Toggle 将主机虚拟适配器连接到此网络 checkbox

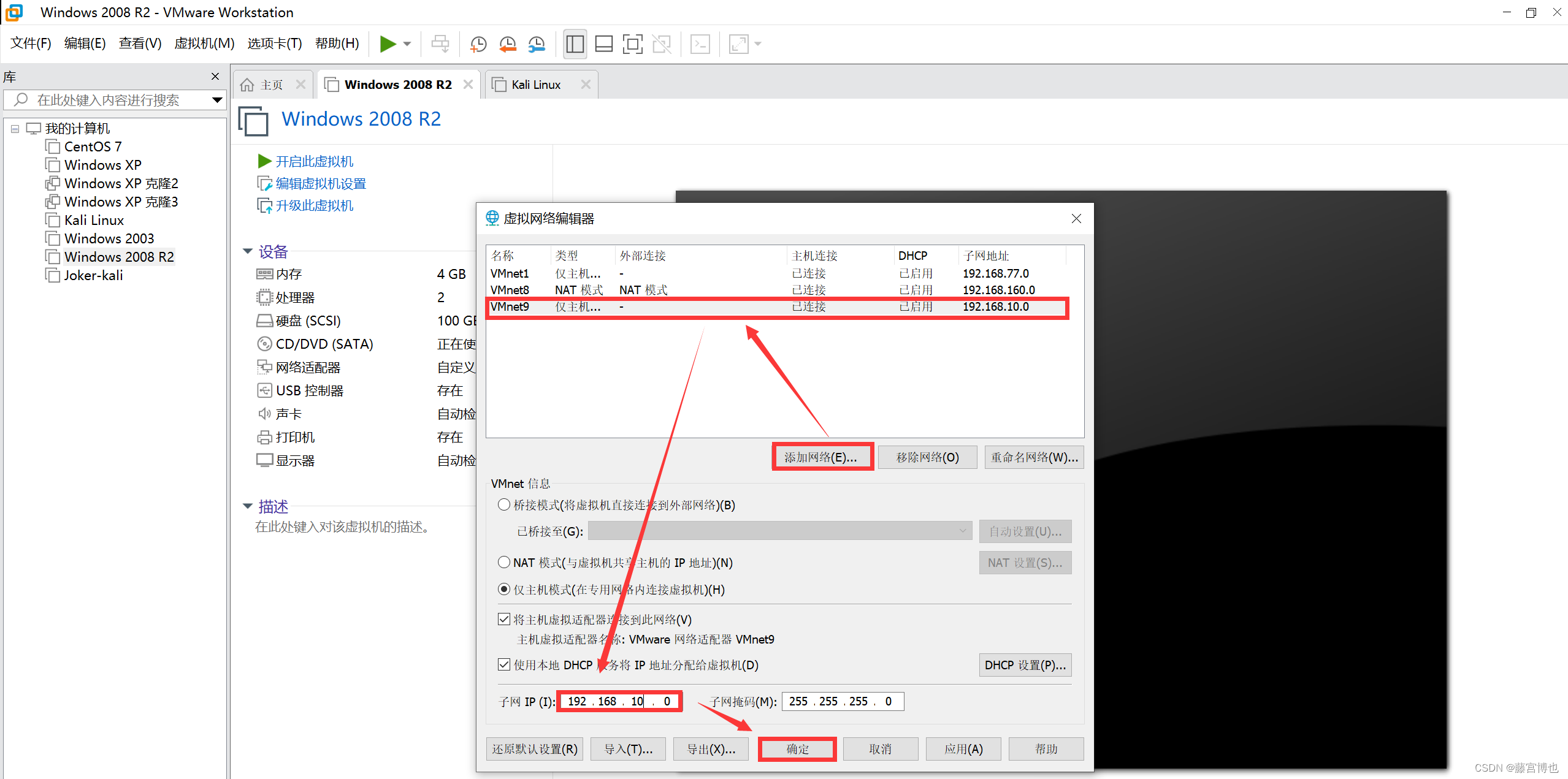[x=504, y=619]
